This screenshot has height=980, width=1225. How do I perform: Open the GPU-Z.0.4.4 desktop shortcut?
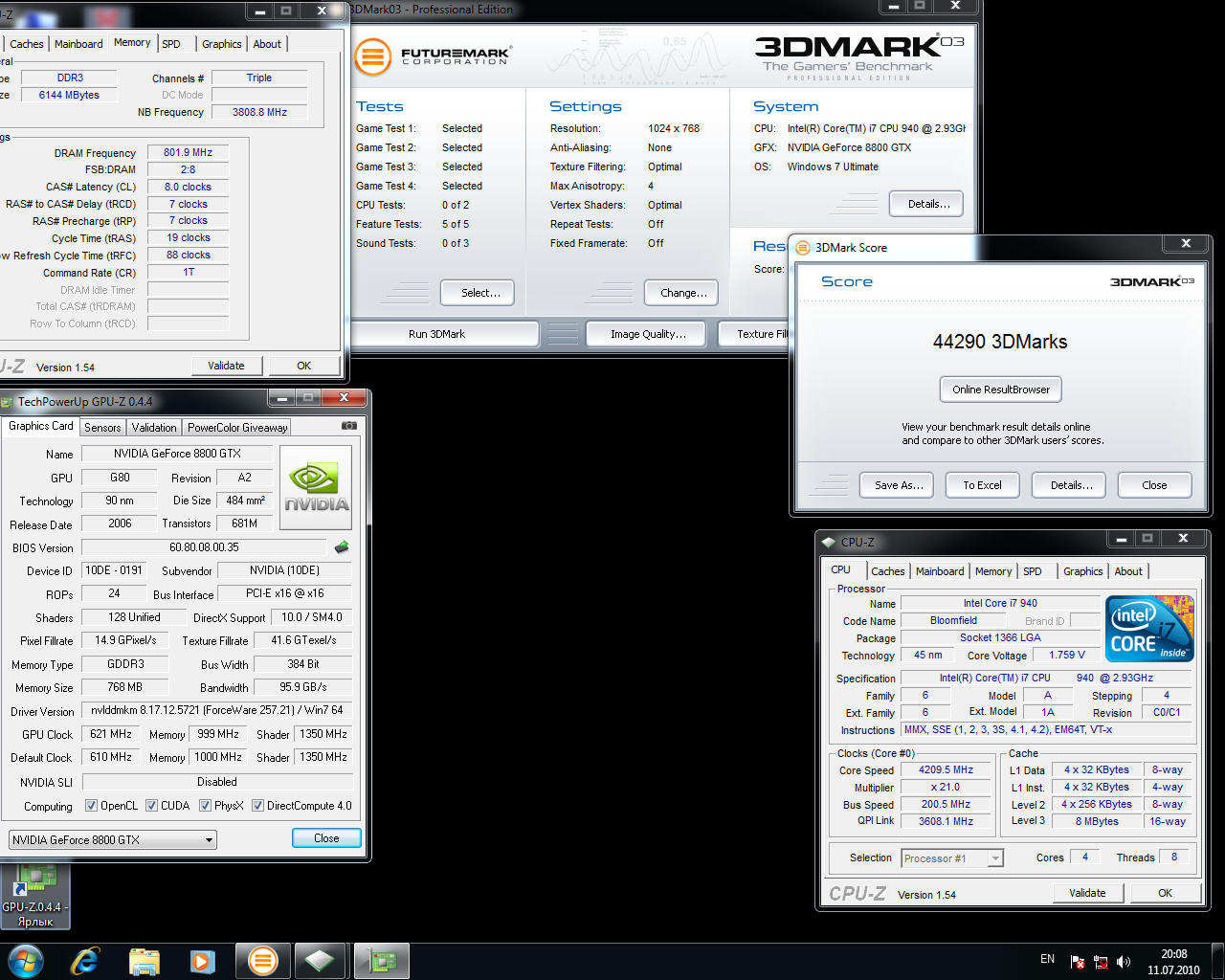[35, 896]
